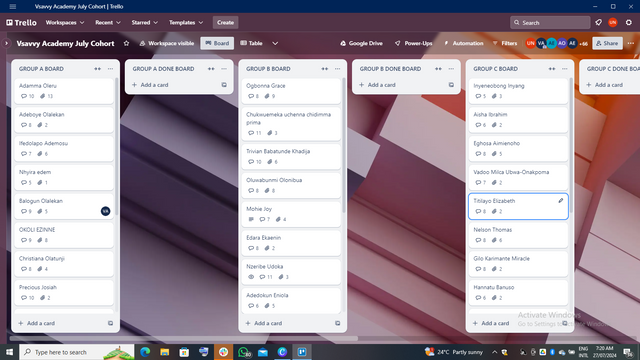Image resolution: width=640 pixels, height=360 pixels.
Task: Click the Trello search field
Action: pyautogui.click(x=550, y=22)
